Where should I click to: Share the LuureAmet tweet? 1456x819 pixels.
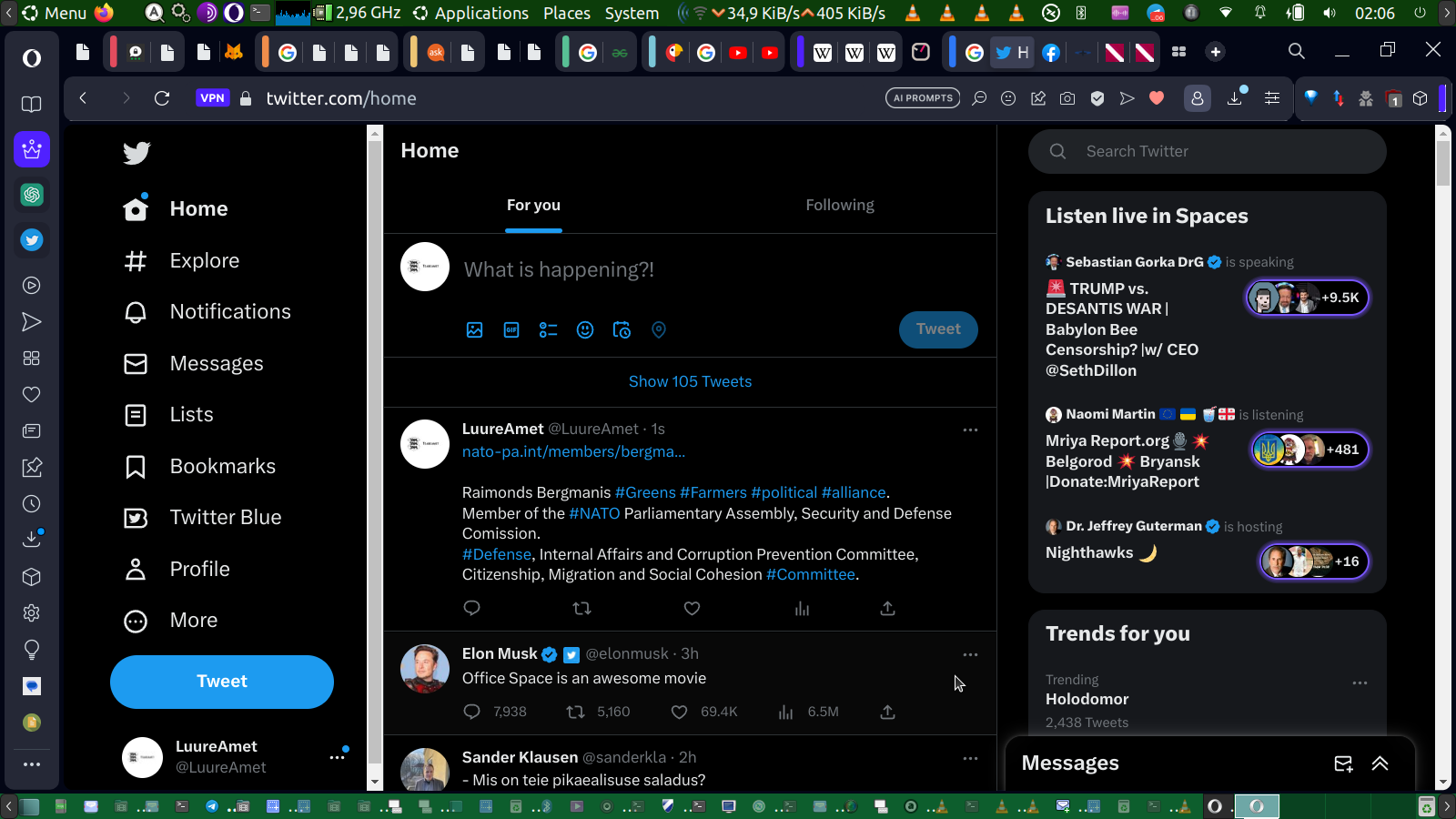(887, 608)
